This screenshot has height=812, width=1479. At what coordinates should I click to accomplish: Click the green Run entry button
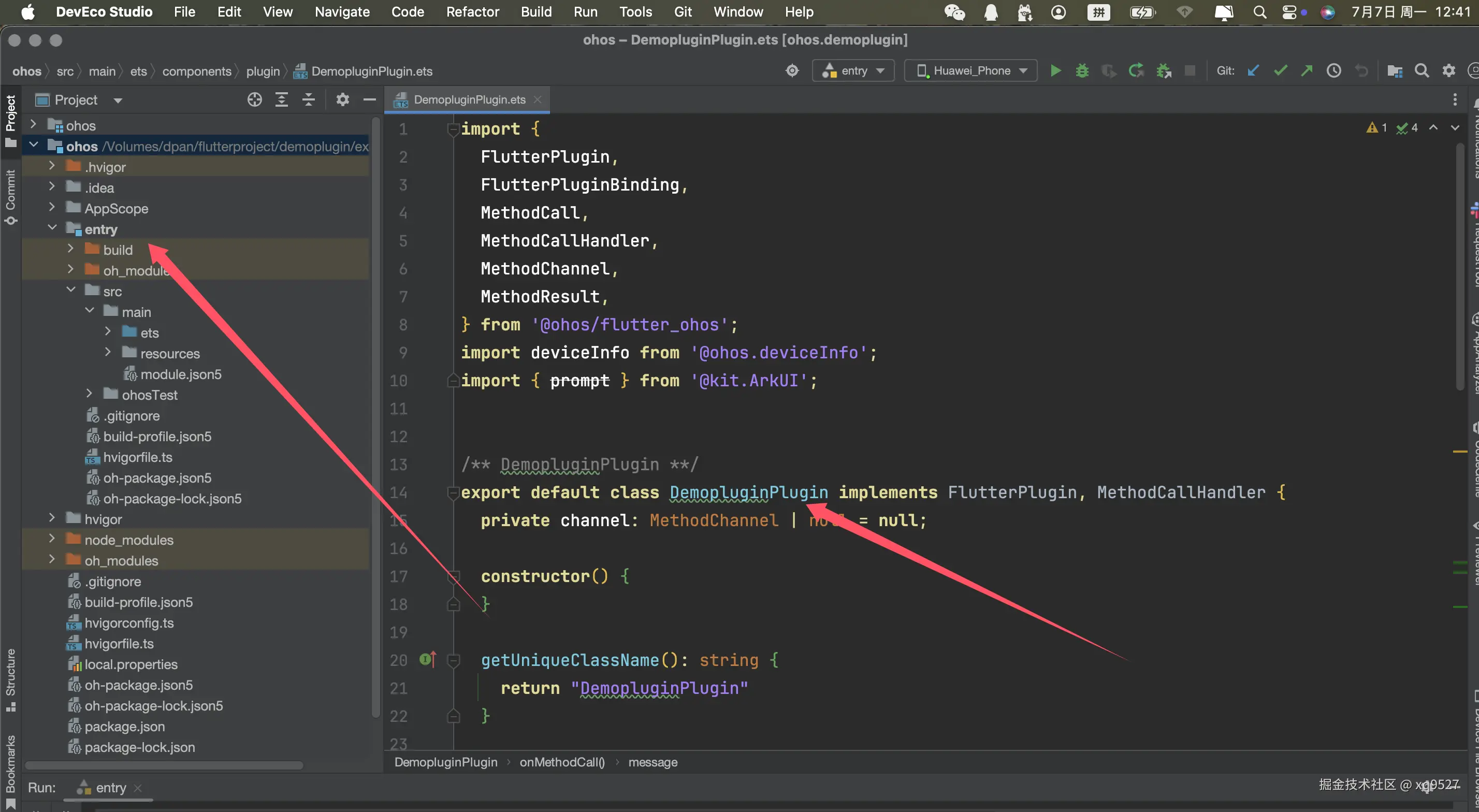coord(1055,70)
